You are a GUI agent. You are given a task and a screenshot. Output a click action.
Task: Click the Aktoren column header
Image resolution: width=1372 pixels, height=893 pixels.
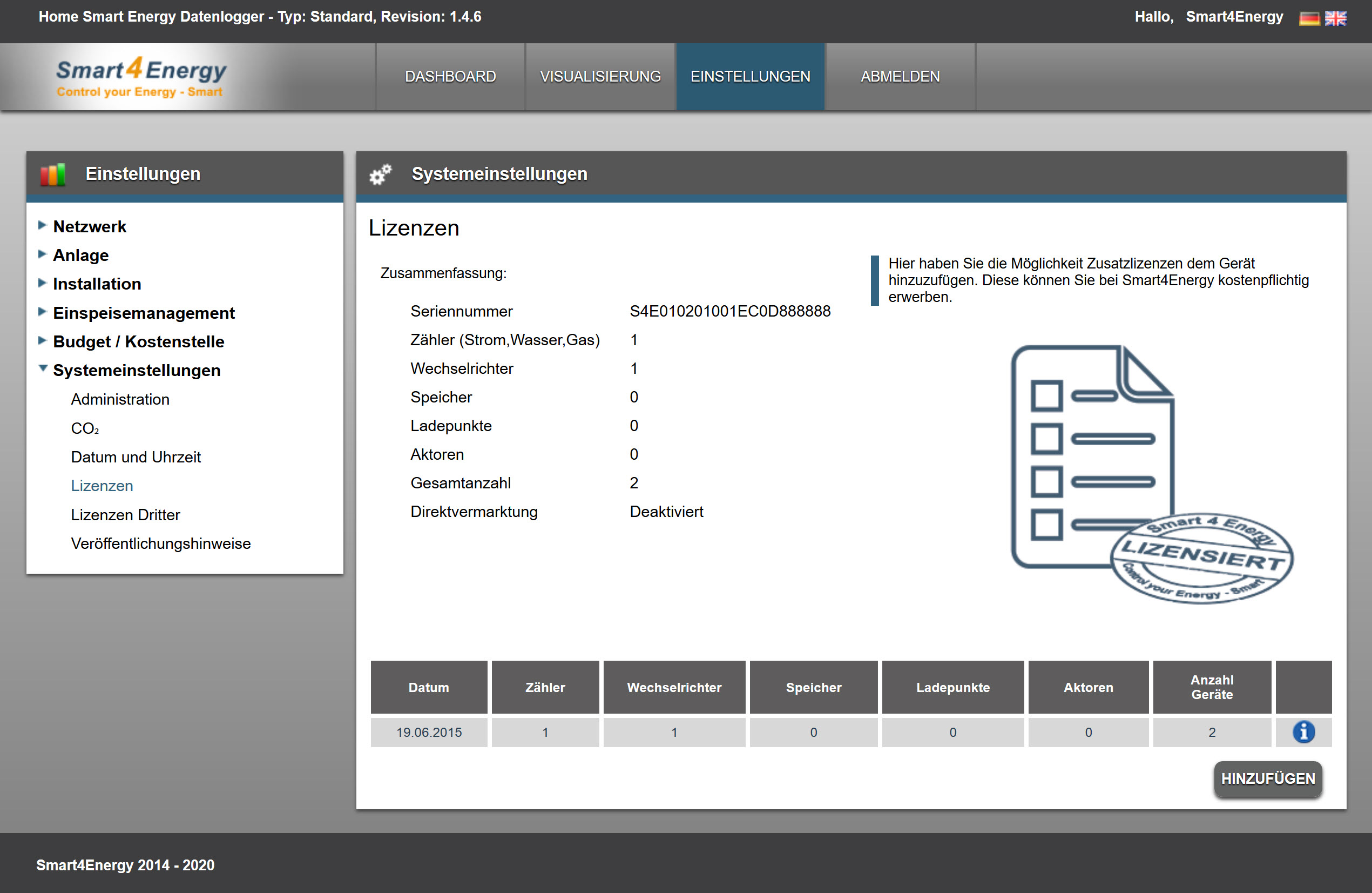tap(1088, 687)
